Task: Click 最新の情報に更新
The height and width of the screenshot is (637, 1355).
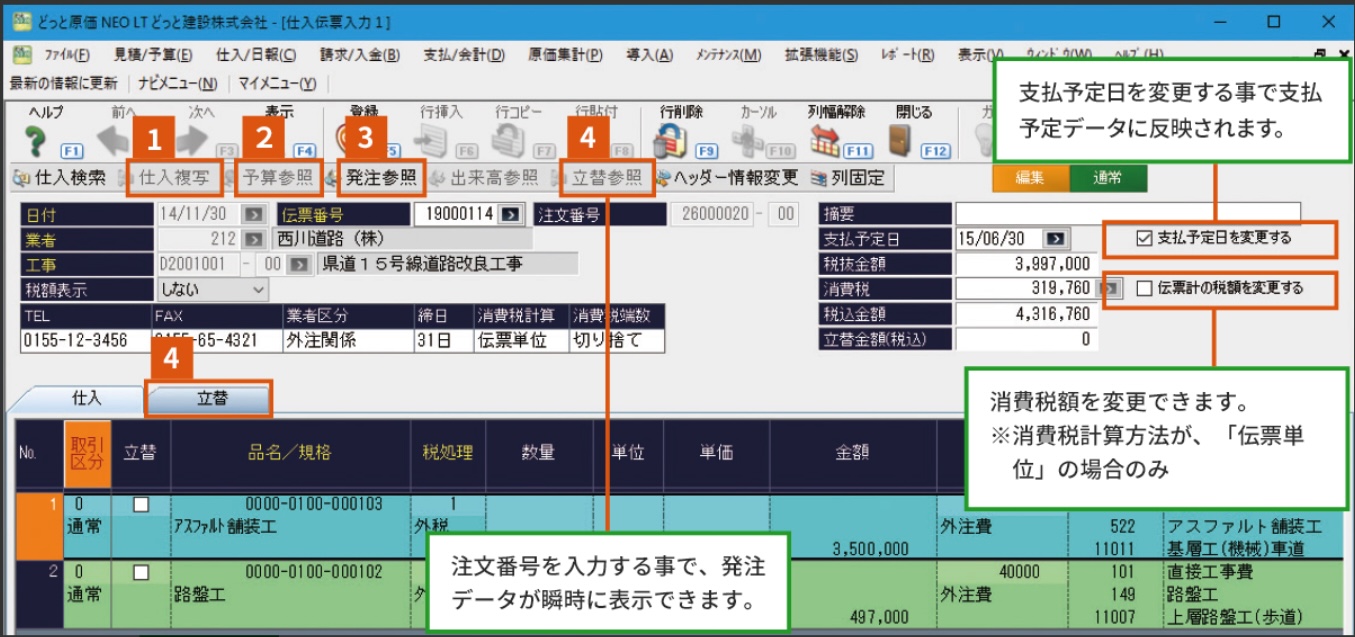Action: pos(63,83)
